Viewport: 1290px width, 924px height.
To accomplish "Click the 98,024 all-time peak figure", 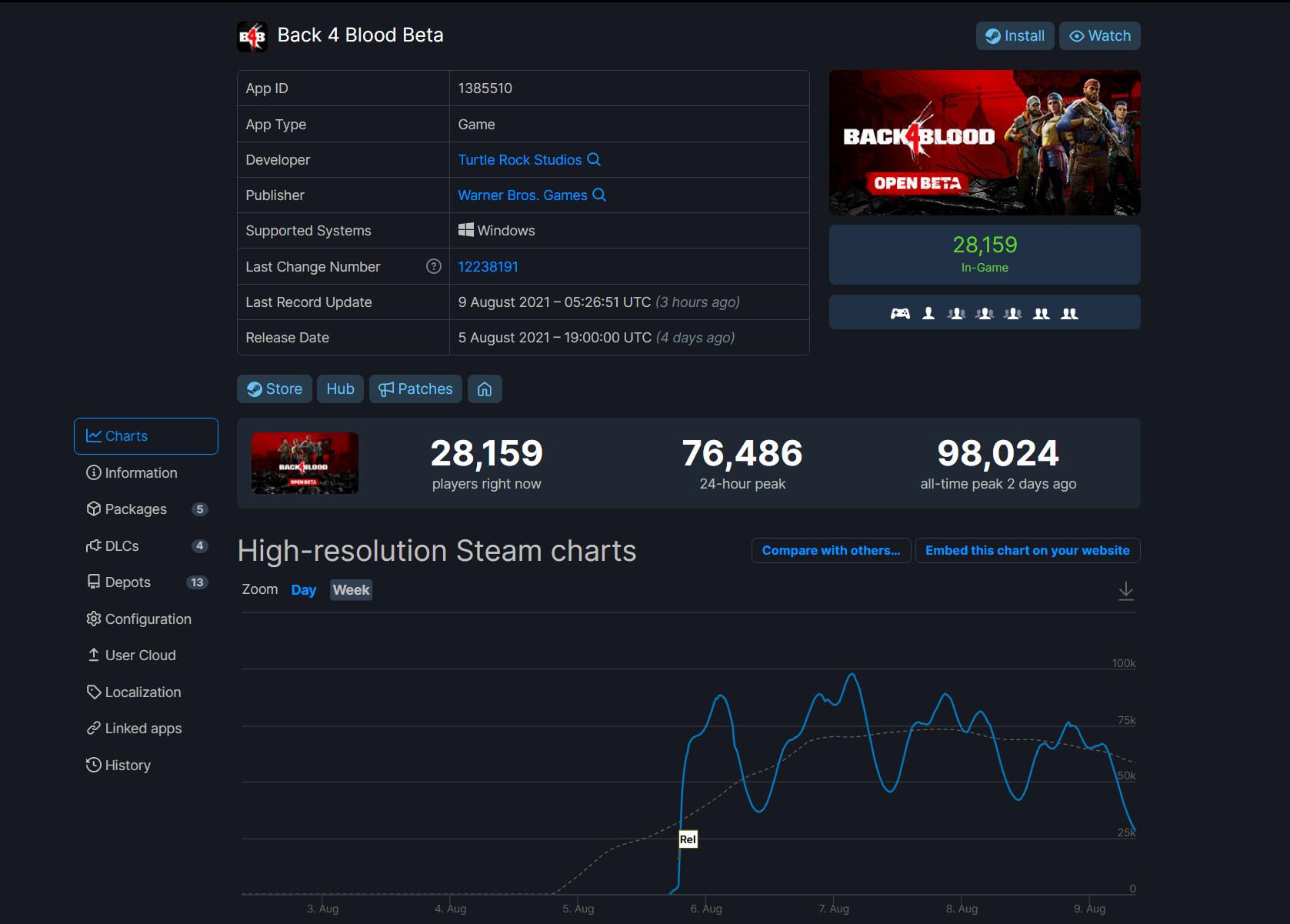I will point(998,454).
